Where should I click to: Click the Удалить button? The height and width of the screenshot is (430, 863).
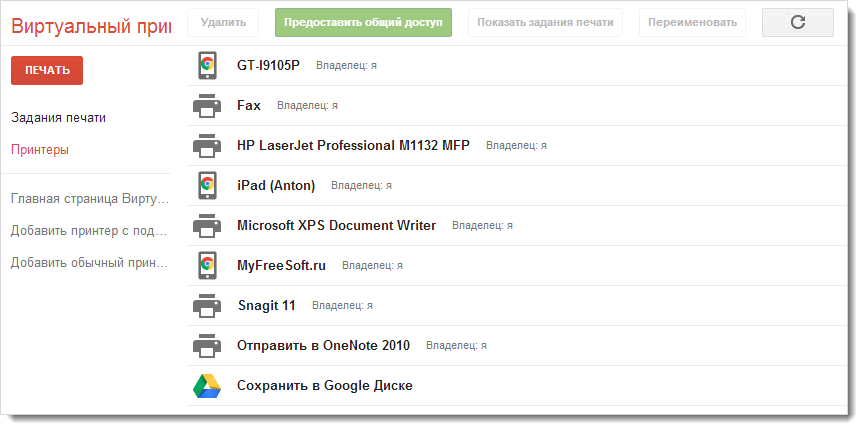coord(223,23)
